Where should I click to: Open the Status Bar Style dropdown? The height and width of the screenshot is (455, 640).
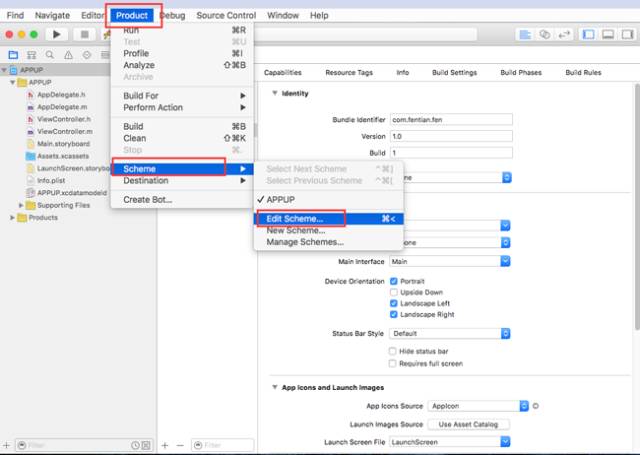[449, 333]
